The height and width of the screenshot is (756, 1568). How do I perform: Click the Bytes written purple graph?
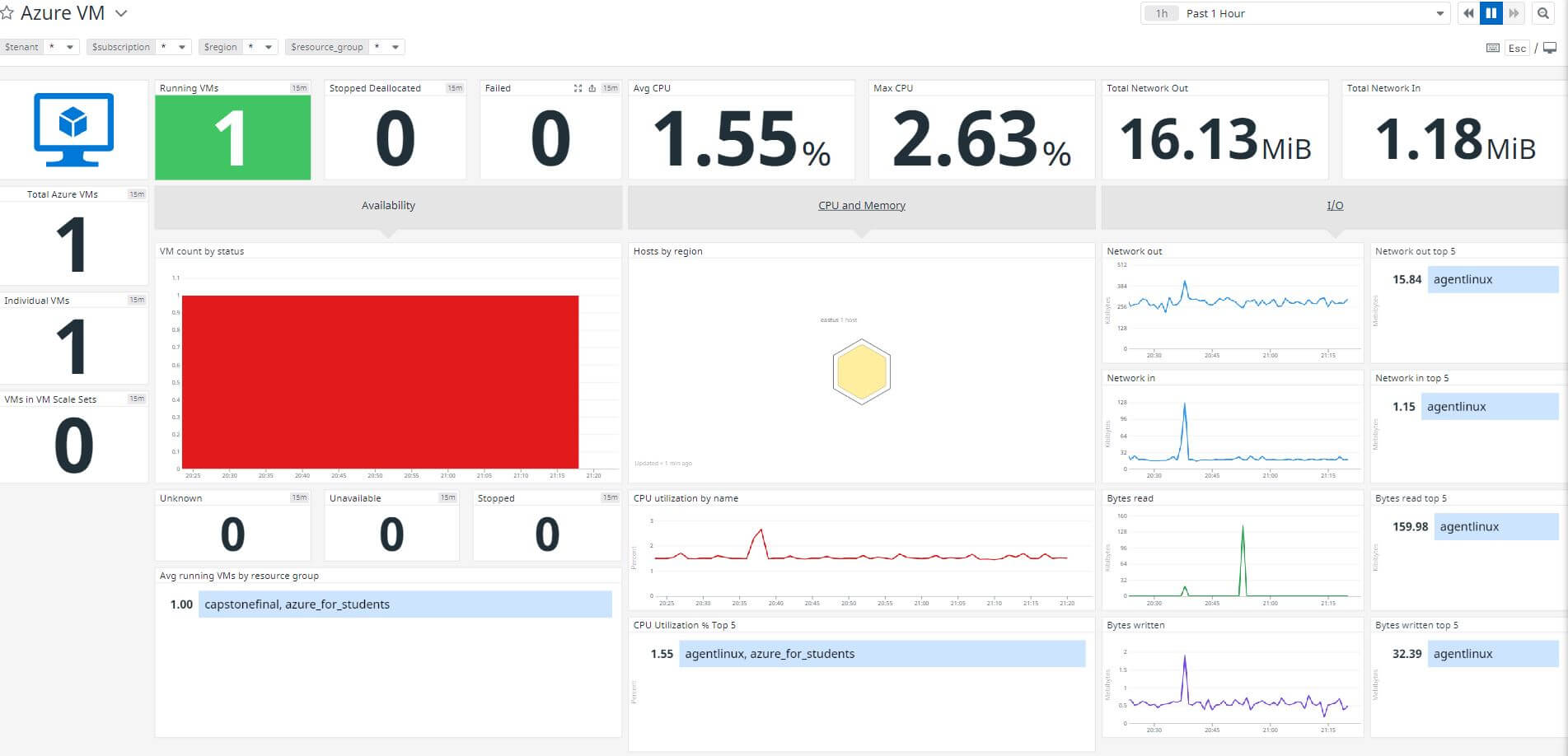(x=1238, y=688)
